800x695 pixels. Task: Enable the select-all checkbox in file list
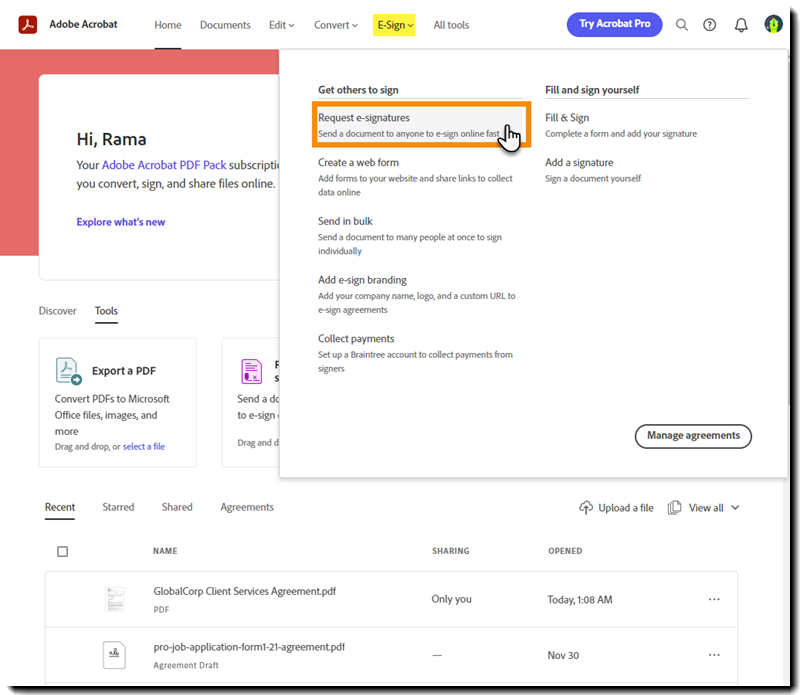click(63, 551)
